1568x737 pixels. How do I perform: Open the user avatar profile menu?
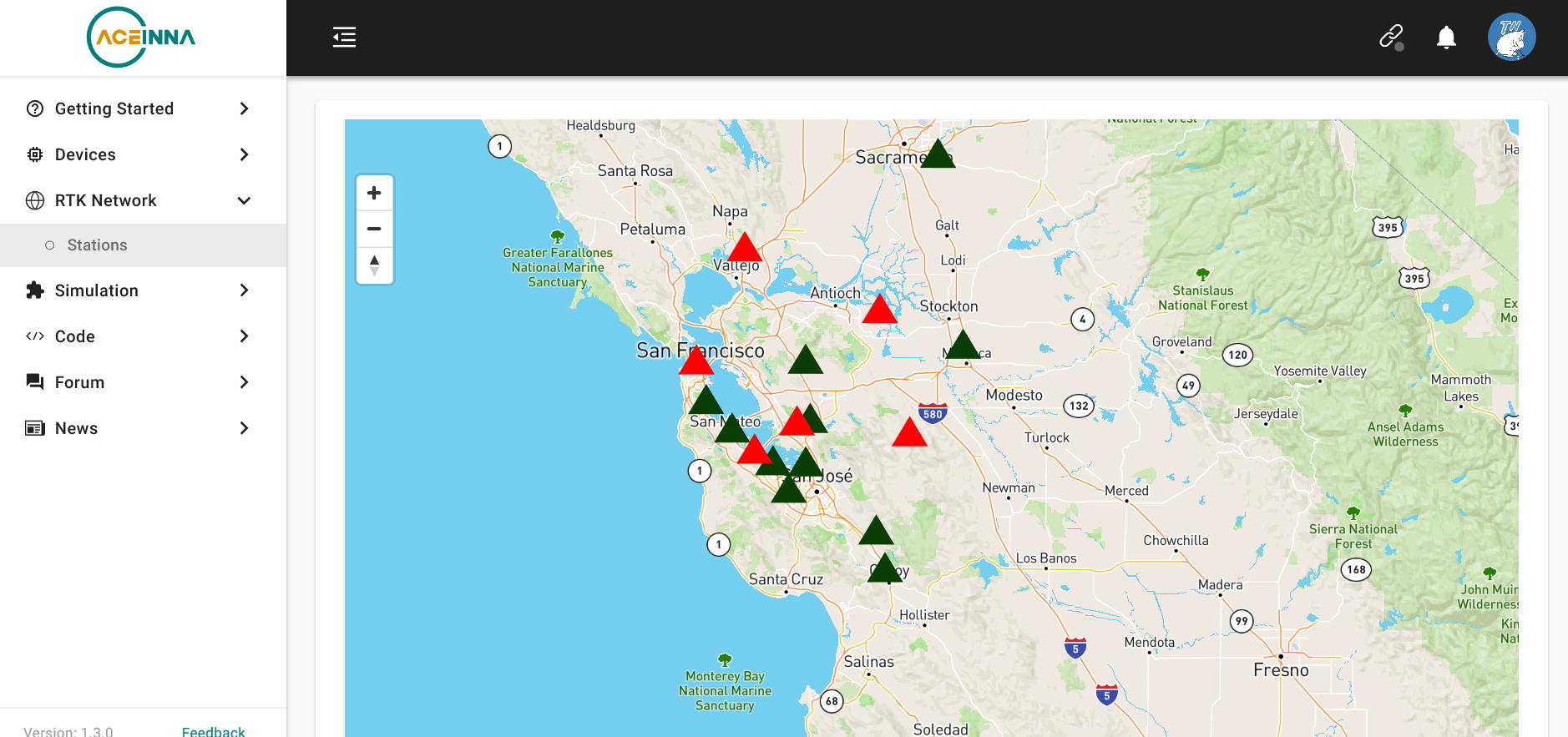(1511, 38)
